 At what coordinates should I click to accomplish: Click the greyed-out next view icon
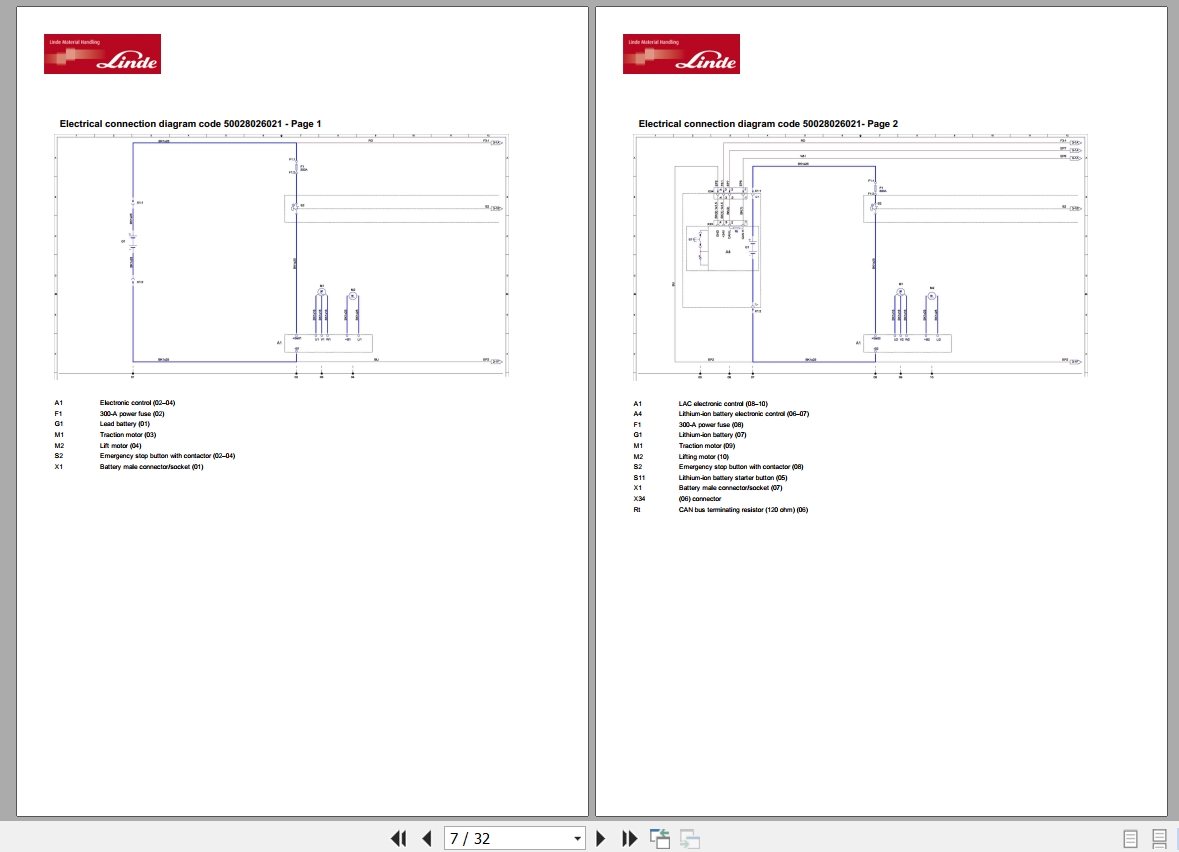point(690,838)
